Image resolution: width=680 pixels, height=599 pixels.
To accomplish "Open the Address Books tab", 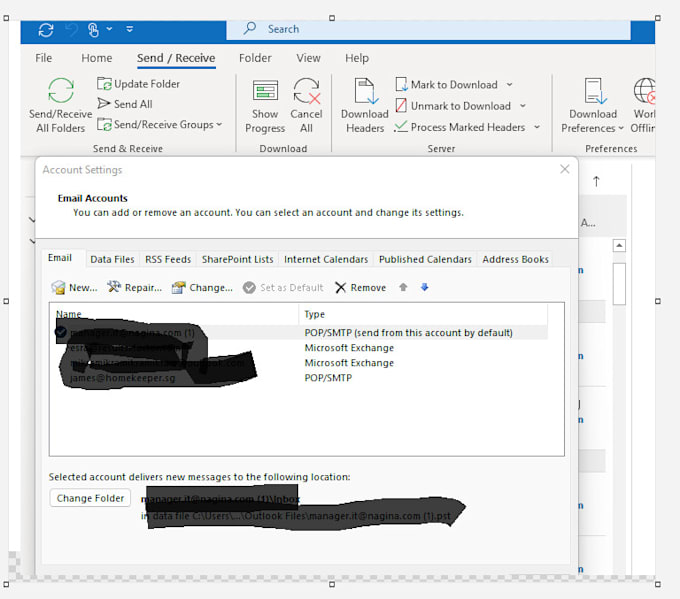I will pyautogui.click(x=516, y=259).
